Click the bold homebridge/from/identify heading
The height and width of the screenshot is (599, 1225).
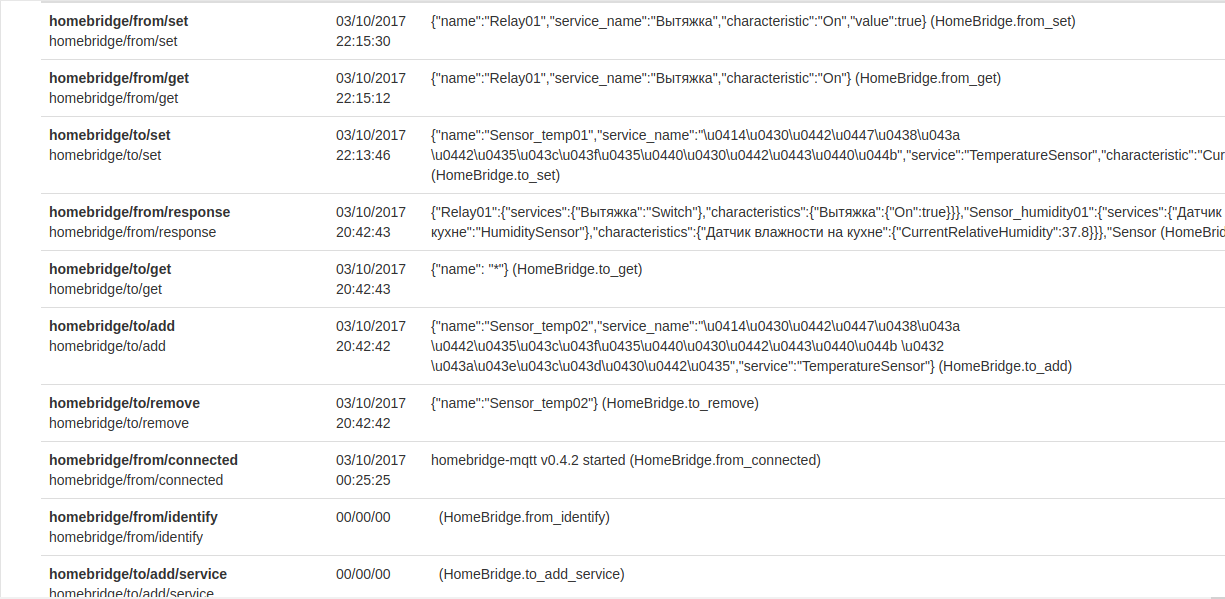point(133,517)
